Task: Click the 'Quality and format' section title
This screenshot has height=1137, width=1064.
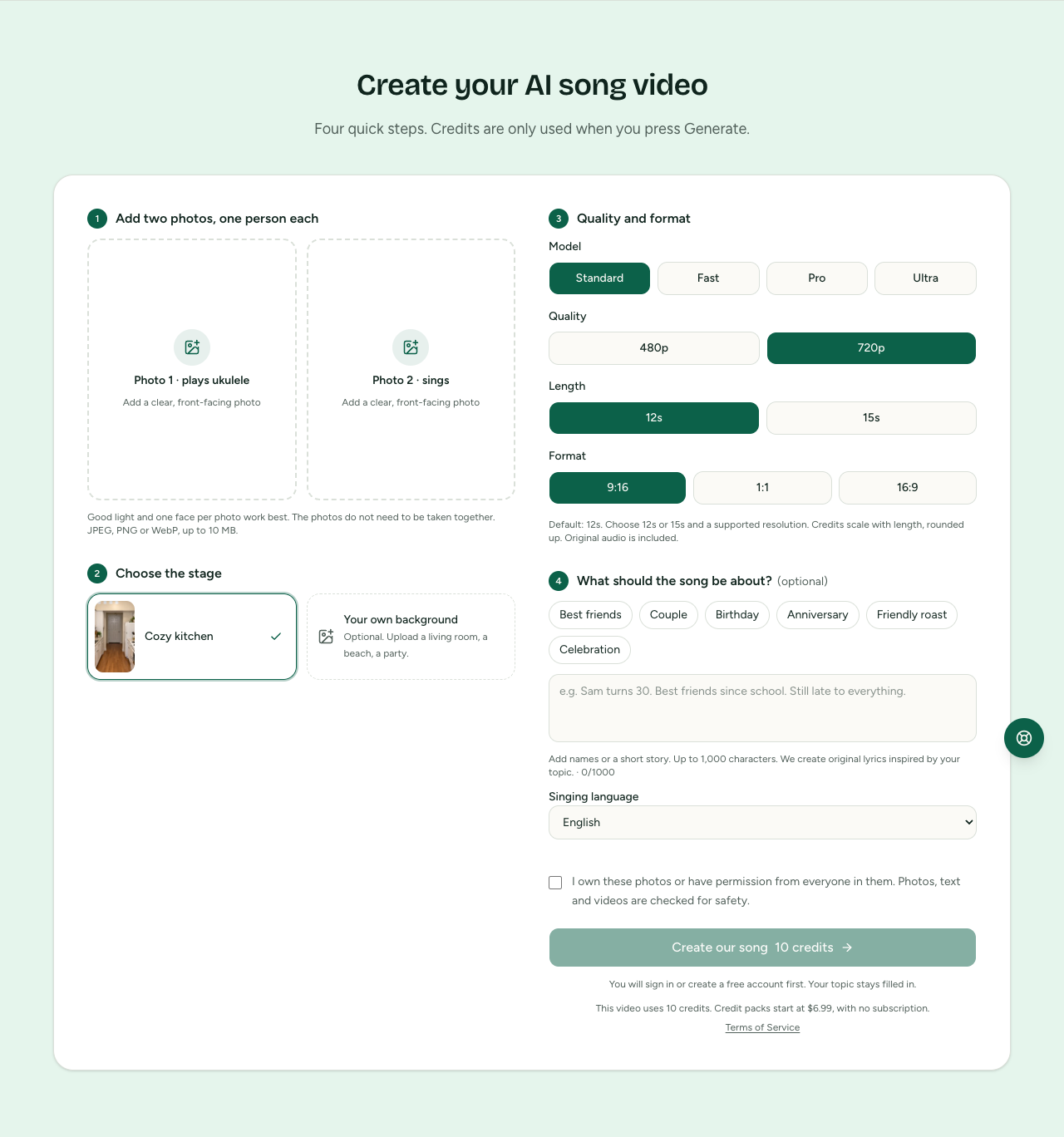Action: (x=633, y=219)
